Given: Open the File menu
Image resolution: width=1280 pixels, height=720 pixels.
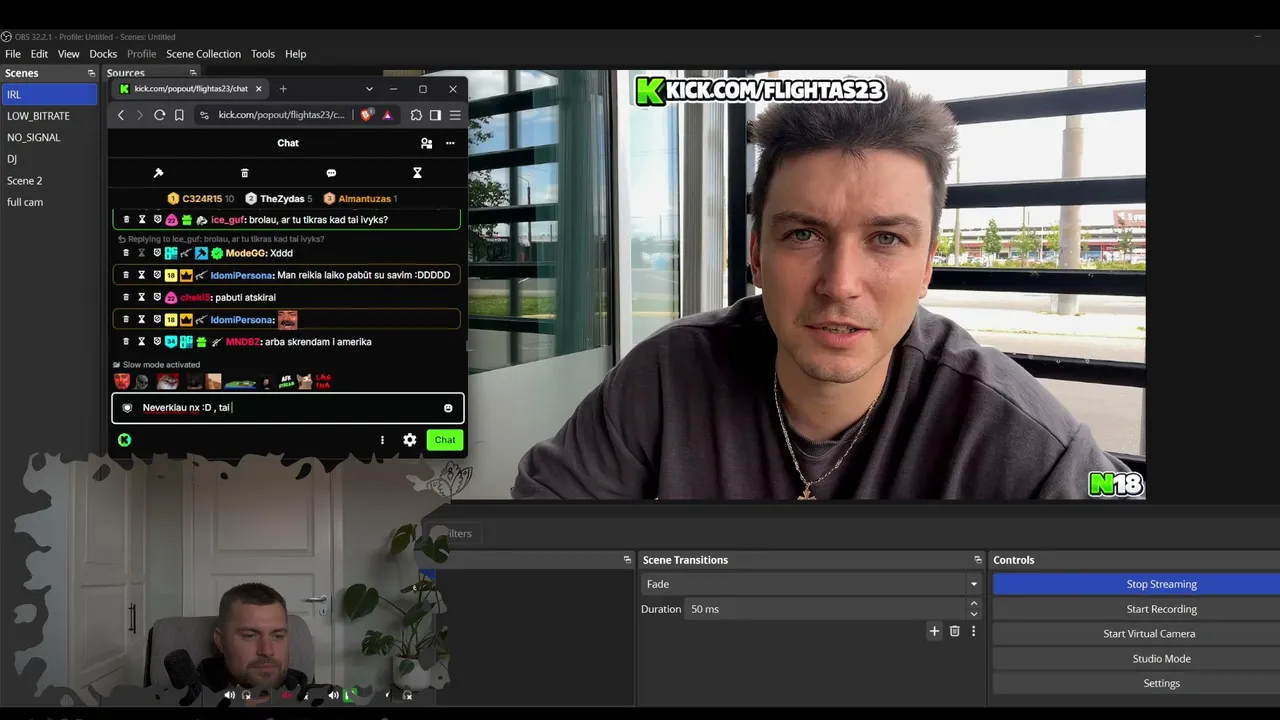Looking at the screenshot, I should [13, 54].
